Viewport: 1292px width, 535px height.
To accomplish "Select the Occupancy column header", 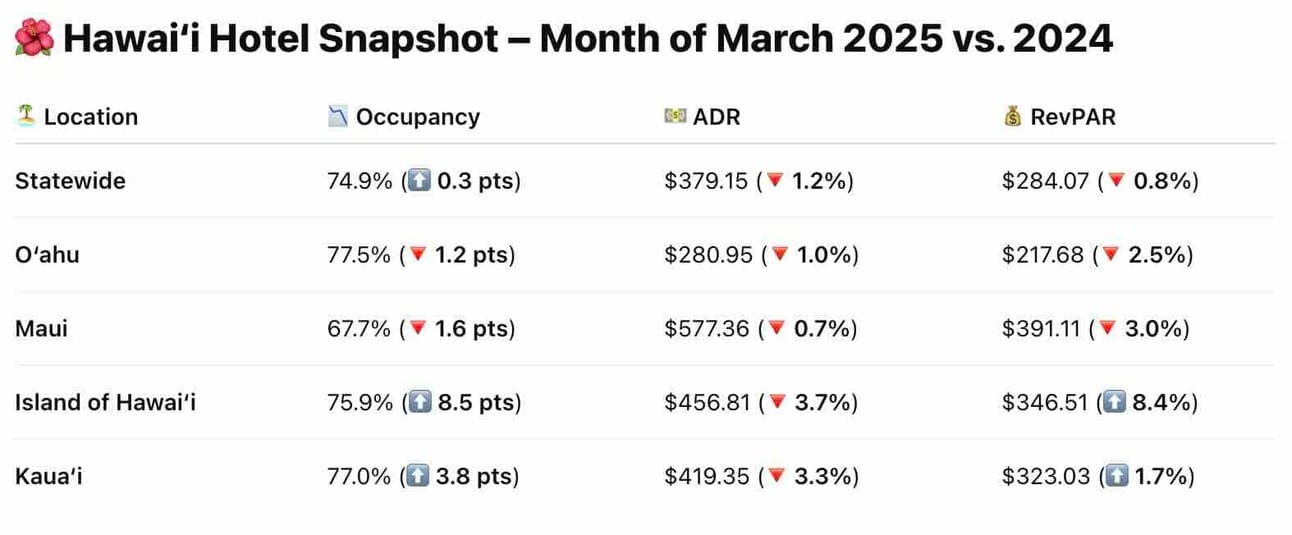I will (x=418, y=117).
